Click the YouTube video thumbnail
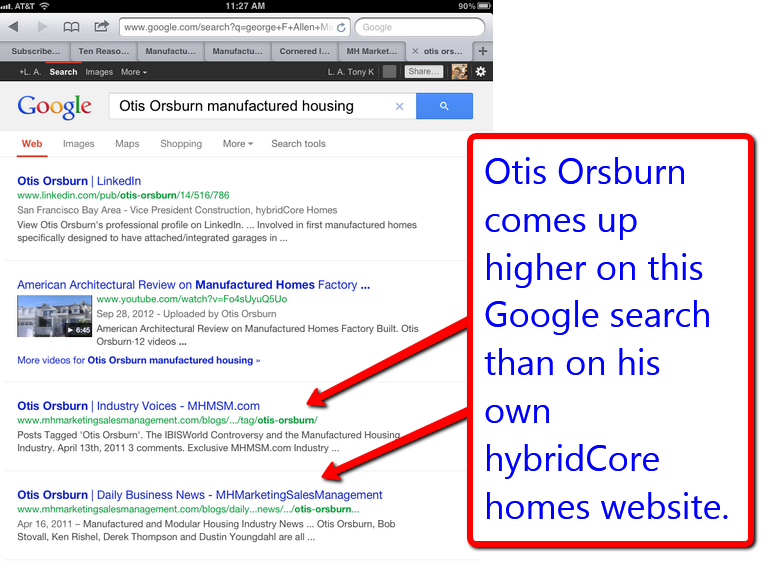This screenshot has height=568, width=773. [x=54, y=316]
